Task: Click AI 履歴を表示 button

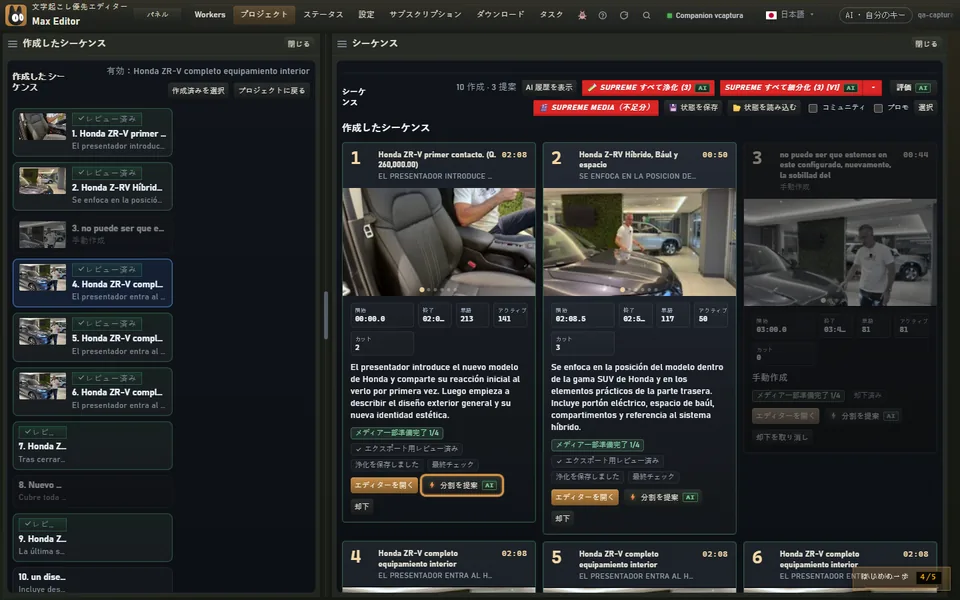Action: click(549, 88)
